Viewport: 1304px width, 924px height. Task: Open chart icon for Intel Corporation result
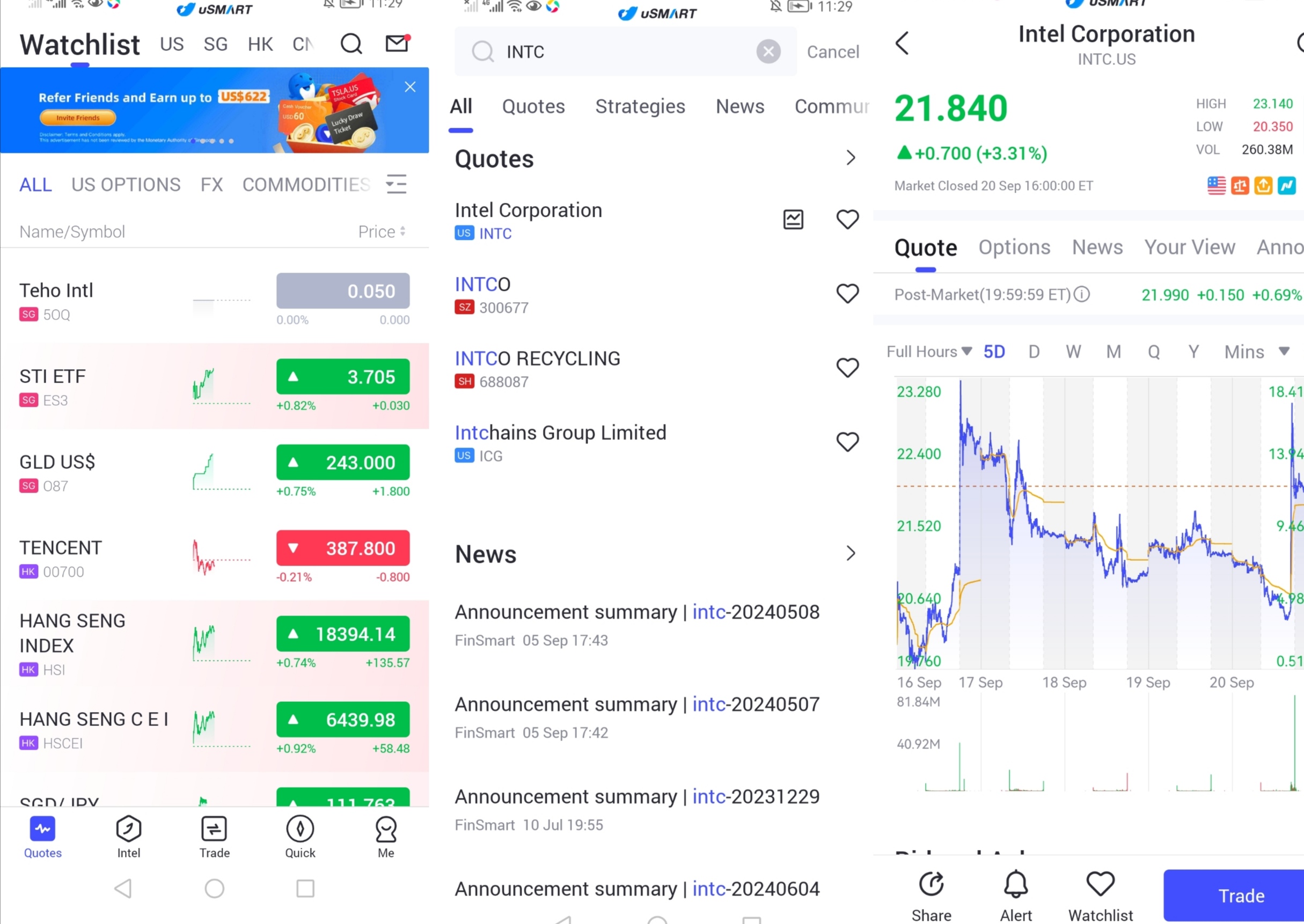[x=793, y=219]
